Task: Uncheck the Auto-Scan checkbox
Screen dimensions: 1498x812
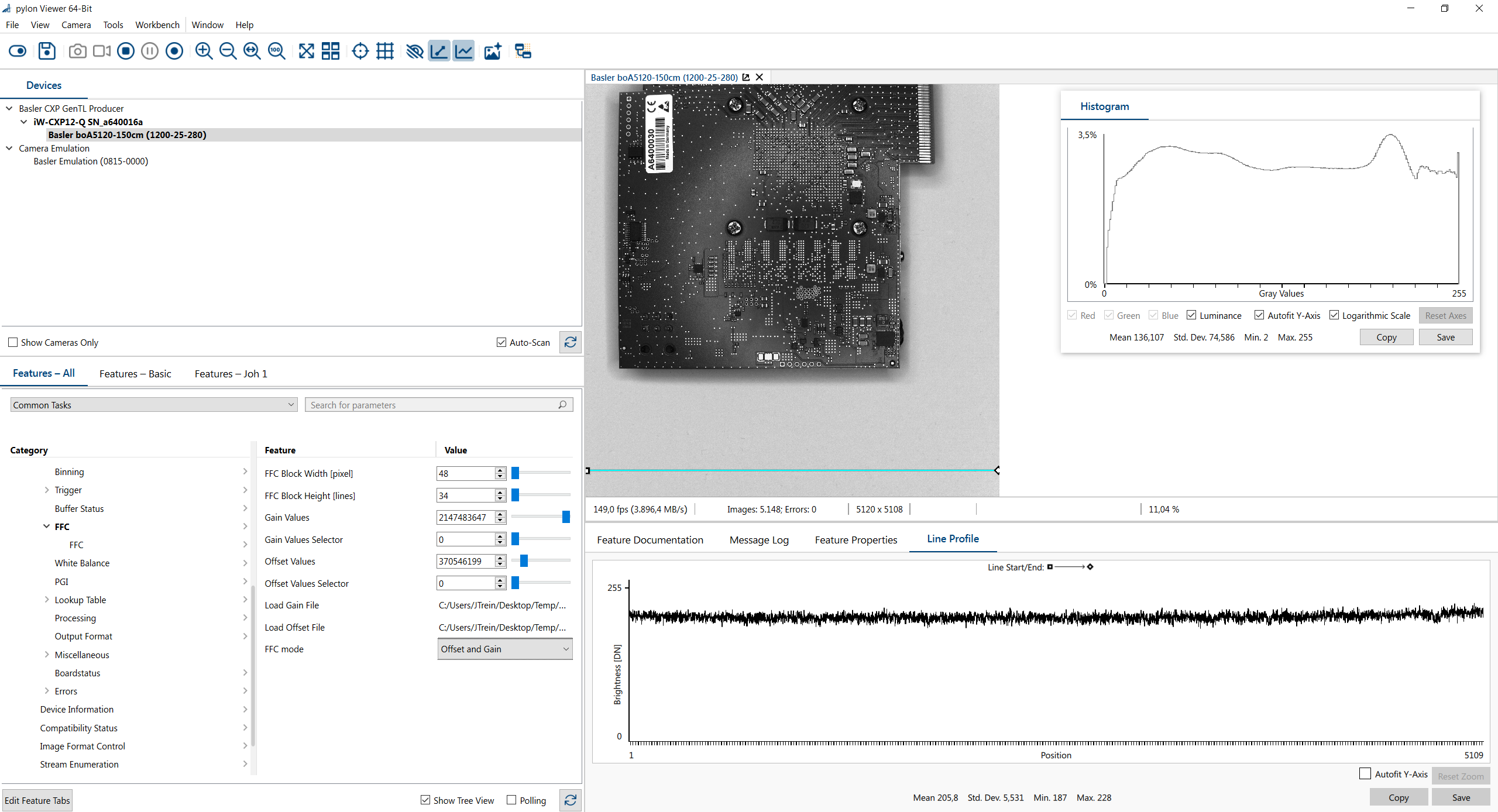Action: (501, 342)
